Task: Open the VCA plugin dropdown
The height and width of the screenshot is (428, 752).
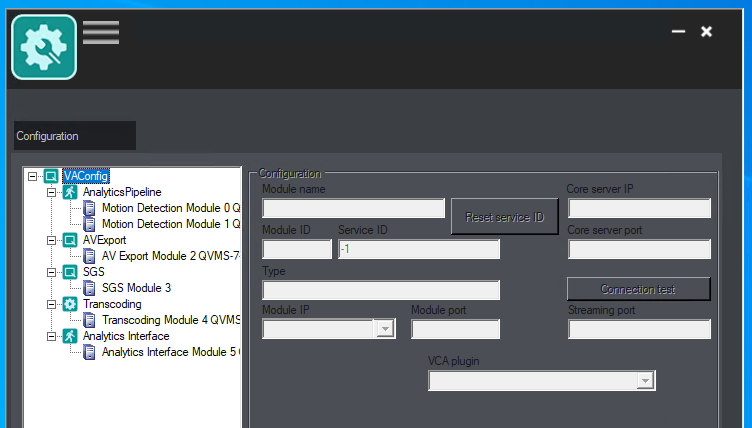Action: tap(646, 380)
